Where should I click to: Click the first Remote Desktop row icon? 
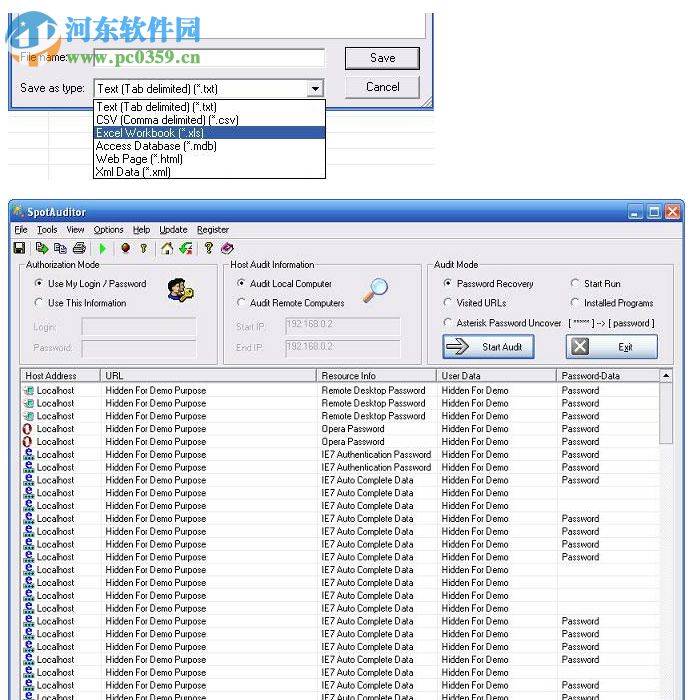coord(28,391)
